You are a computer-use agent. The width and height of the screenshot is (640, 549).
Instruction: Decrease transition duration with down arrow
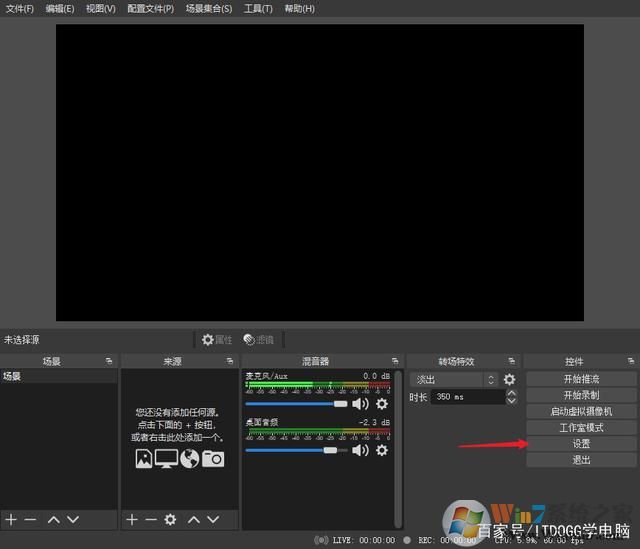click(x=511, y=401)
